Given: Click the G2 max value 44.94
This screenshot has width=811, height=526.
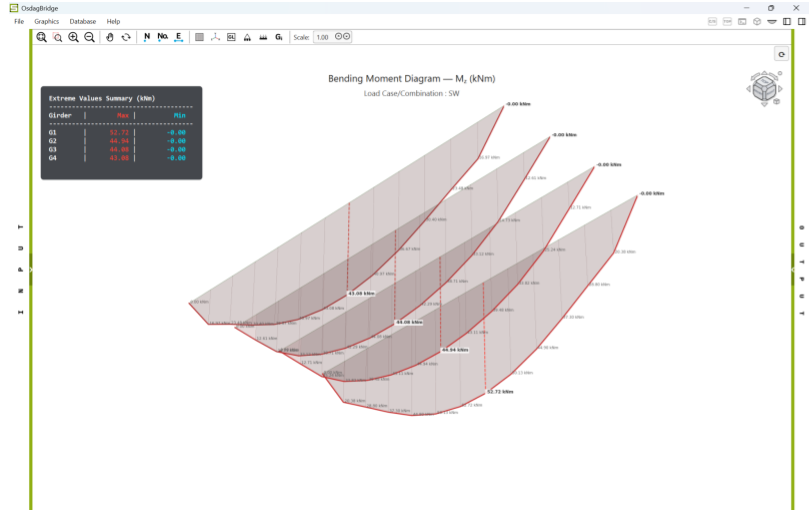Looking at the screenshot, I should (x=119, y=141).
